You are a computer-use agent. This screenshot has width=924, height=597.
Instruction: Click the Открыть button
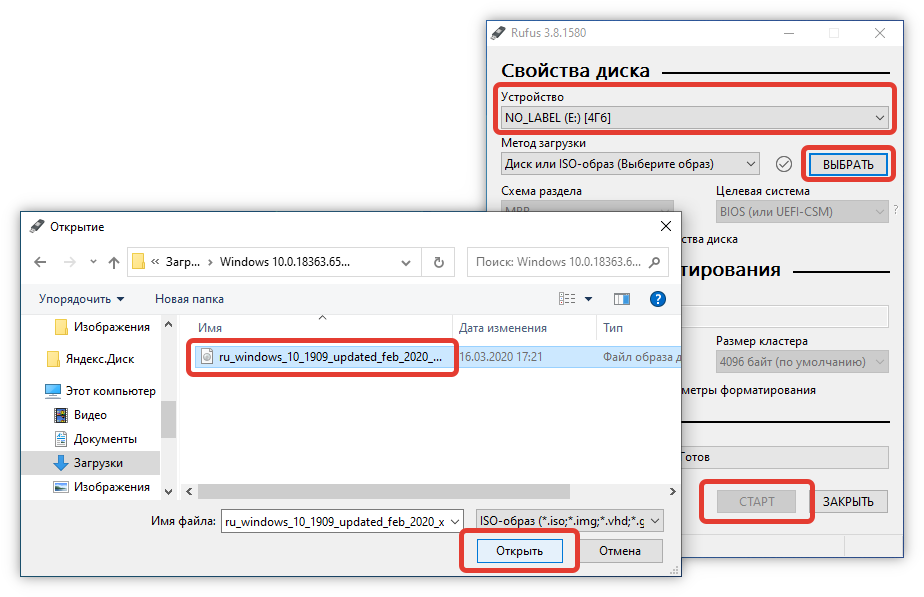(520, 551)
